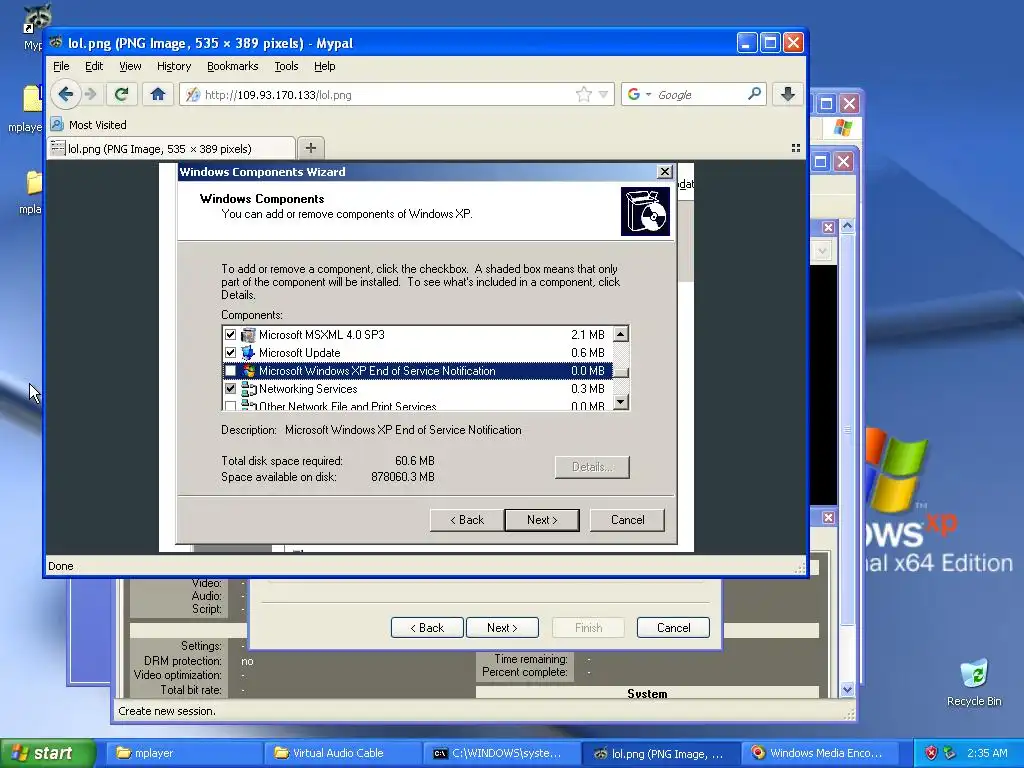Click the Google search engine icon
Screen dimensions: 1024x768
pyautogui.click(x=633, y=95)
